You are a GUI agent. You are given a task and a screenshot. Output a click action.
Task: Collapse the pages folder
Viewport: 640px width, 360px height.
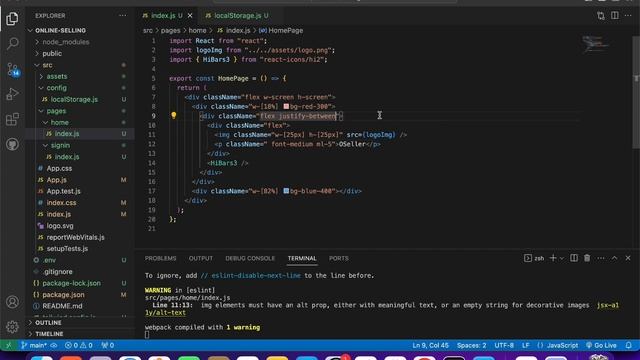pos(56,111)
